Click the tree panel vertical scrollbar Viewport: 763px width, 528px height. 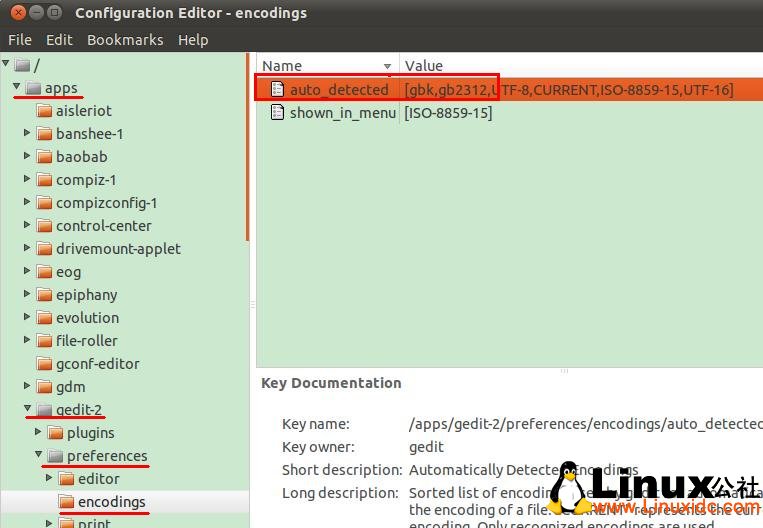[248, 146]
